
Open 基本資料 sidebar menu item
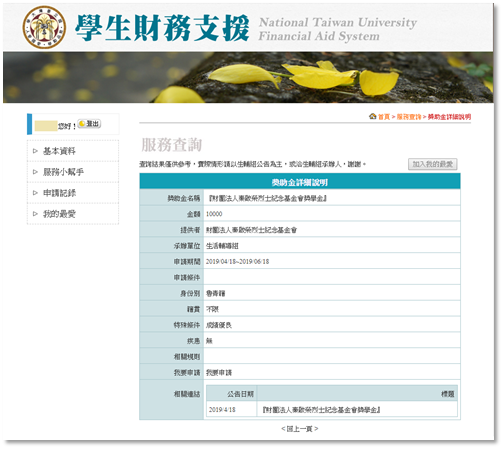click(x=59, y=151)
